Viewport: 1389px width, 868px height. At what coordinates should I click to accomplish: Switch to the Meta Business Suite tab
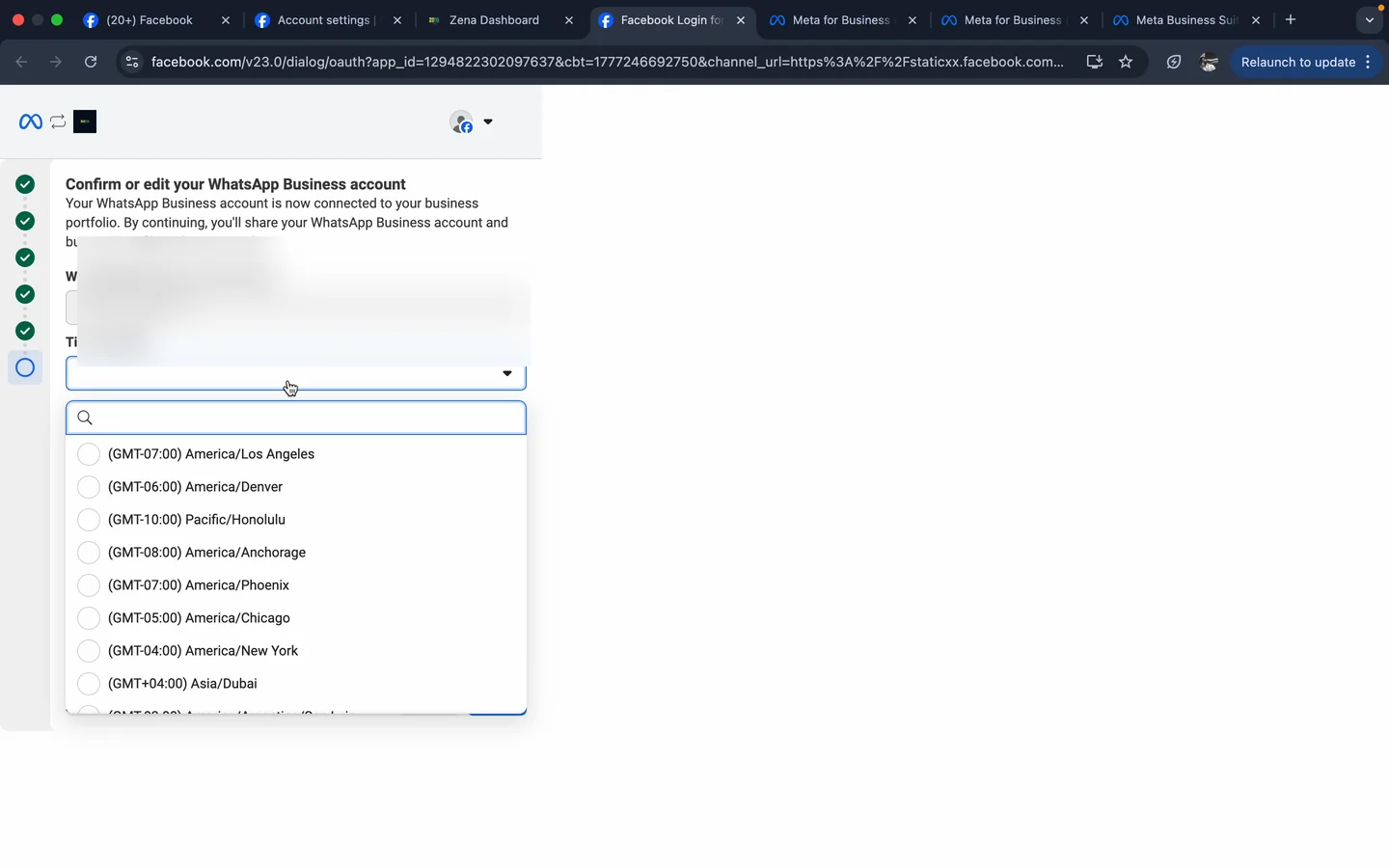coord(1185,20)
